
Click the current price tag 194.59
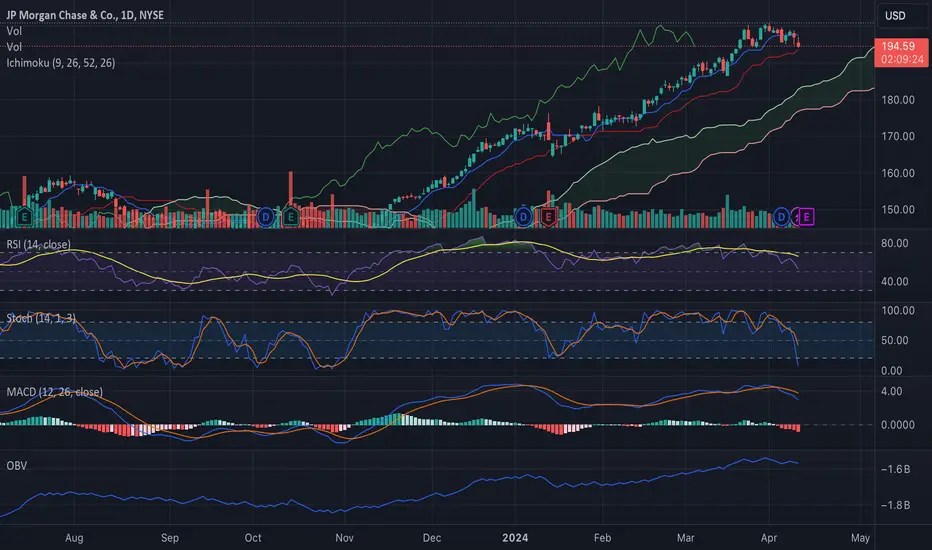pyautogui.click(x=898, y=46)
